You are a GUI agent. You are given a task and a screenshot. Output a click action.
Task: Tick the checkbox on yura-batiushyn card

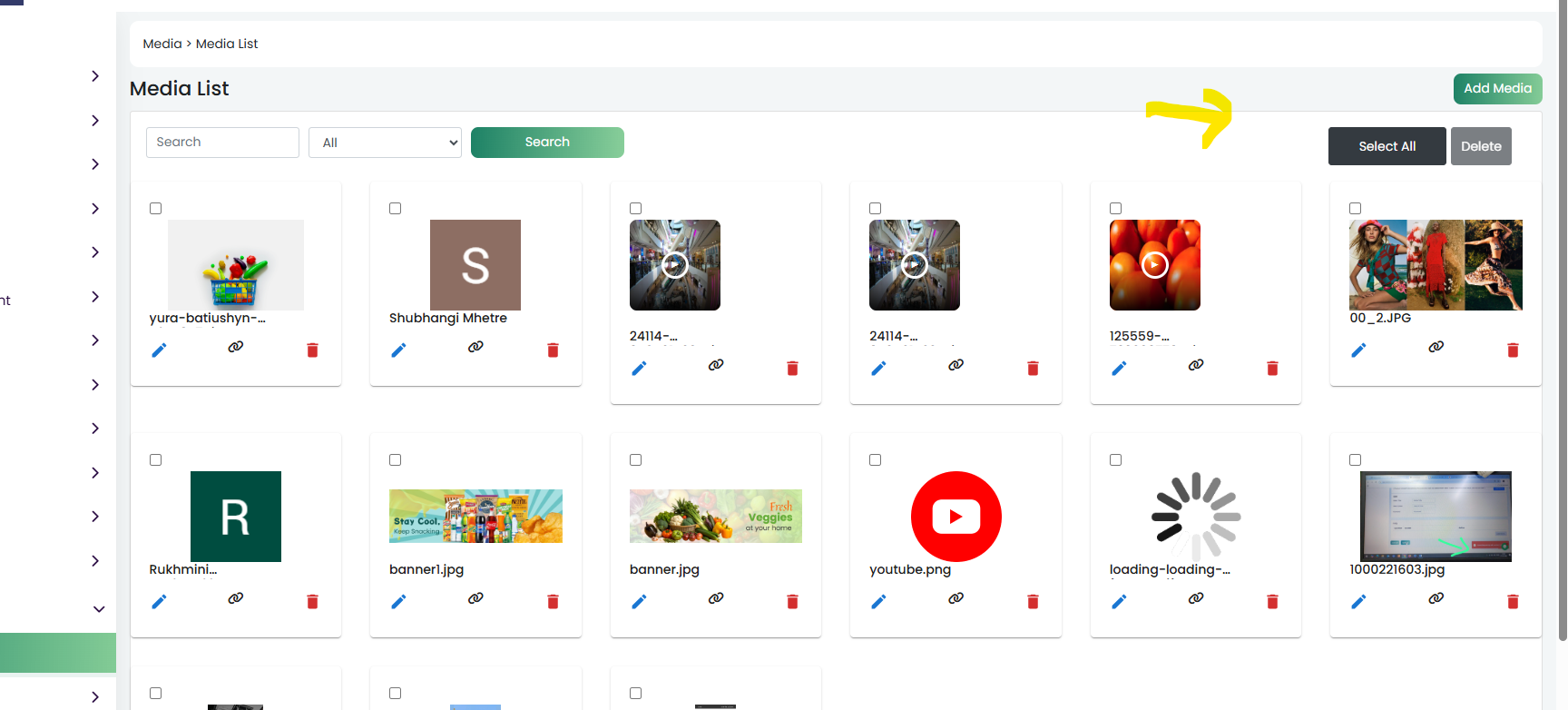[x=156, y=209]
